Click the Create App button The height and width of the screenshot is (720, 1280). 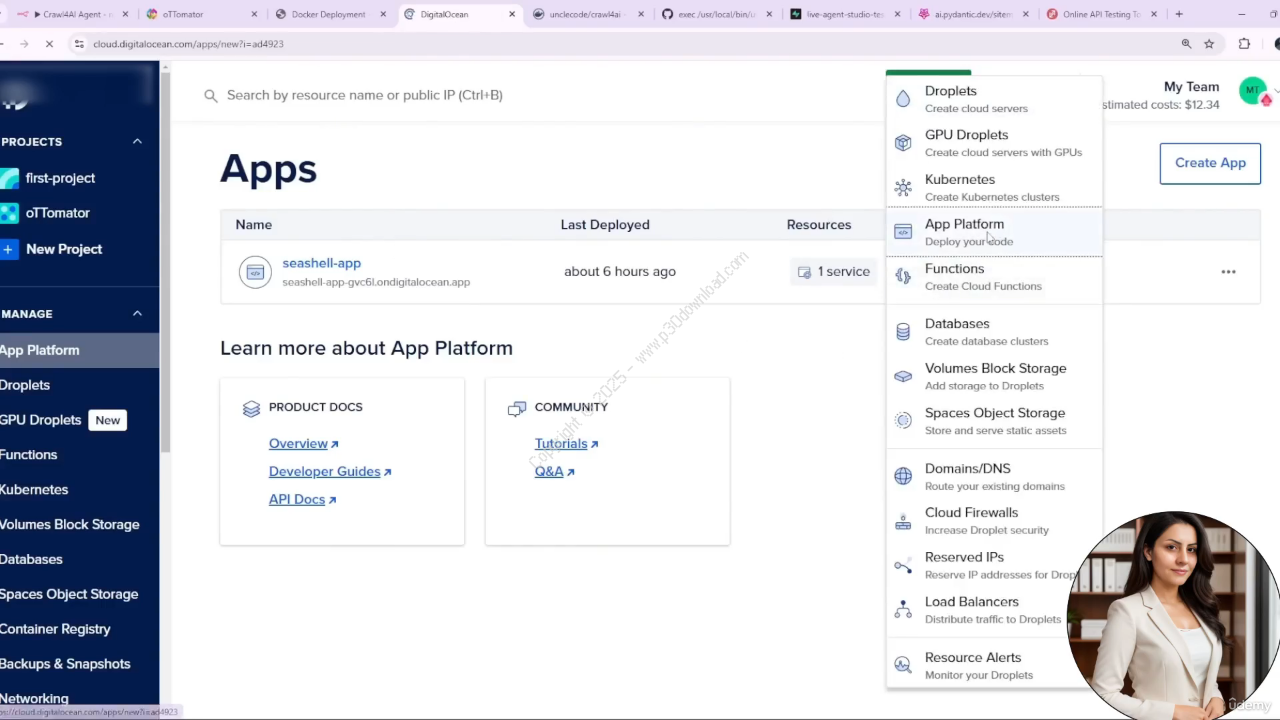[x=1210, y=163]
